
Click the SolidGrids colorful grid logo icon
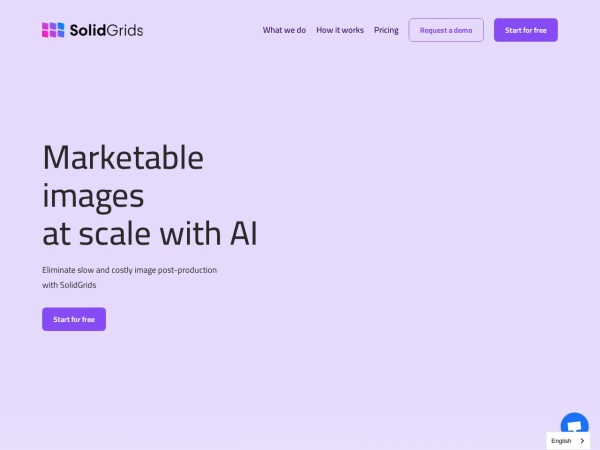pyautogui.click(x=53, y=30)
